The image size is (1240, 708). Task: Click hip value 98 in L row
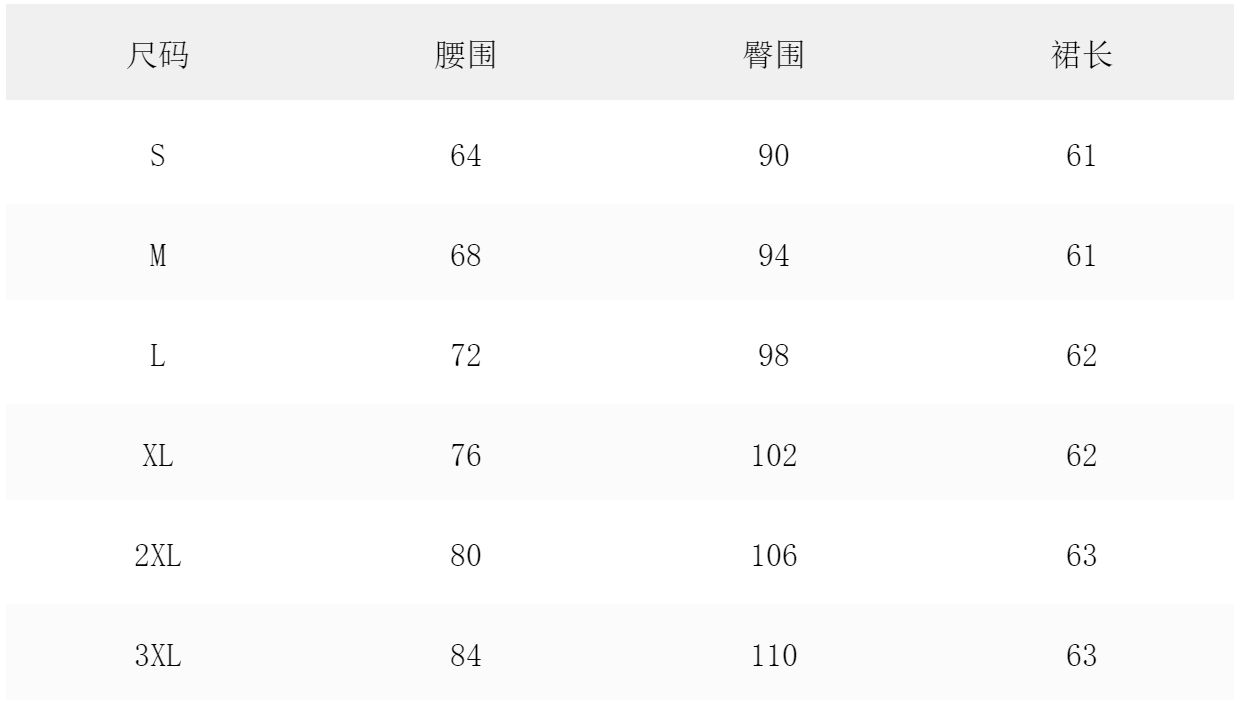(x=774, y=356)
